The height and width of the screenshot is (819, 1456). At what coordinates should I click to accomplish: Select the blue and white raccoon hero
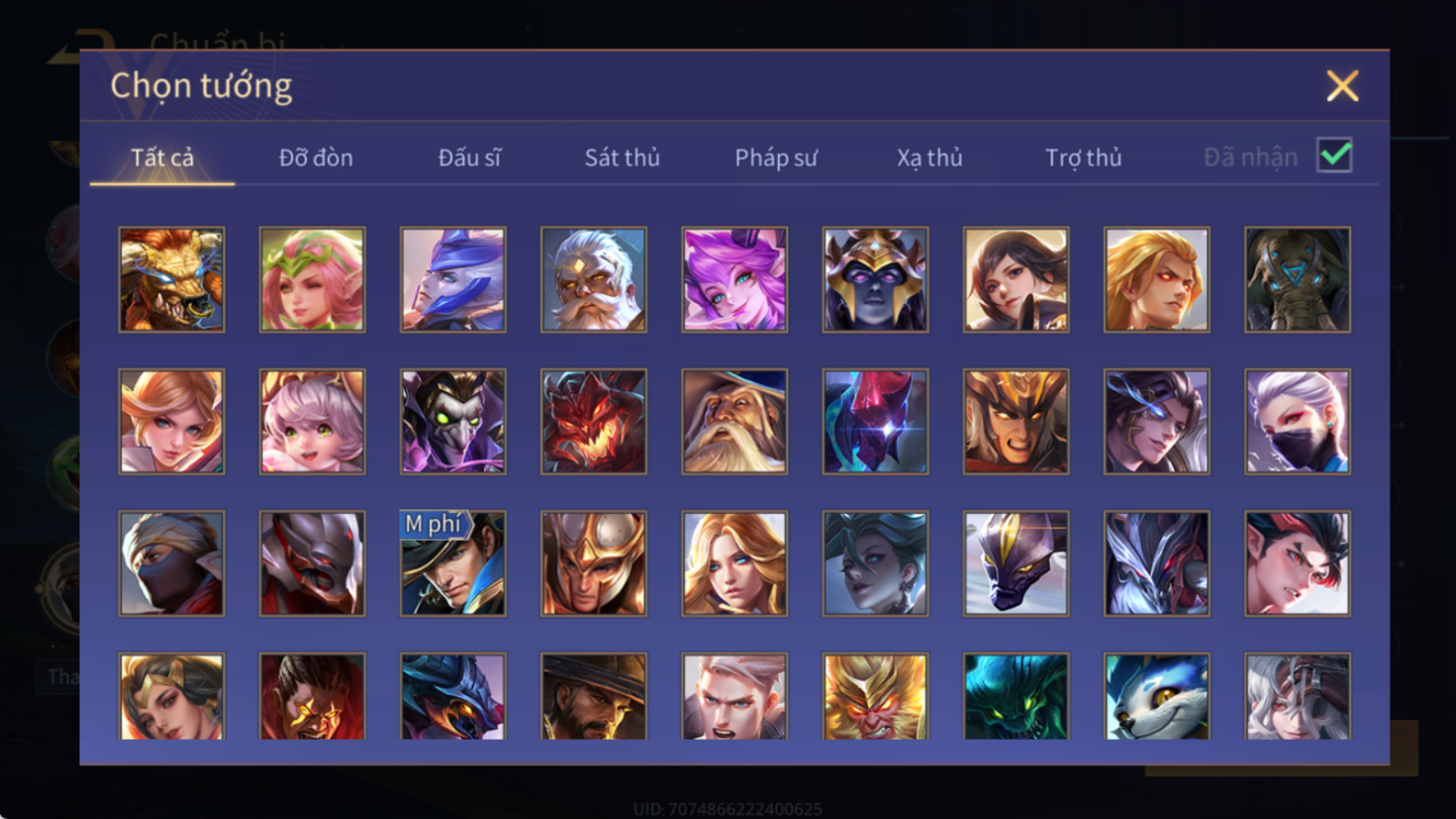(x=1157, y=696)
